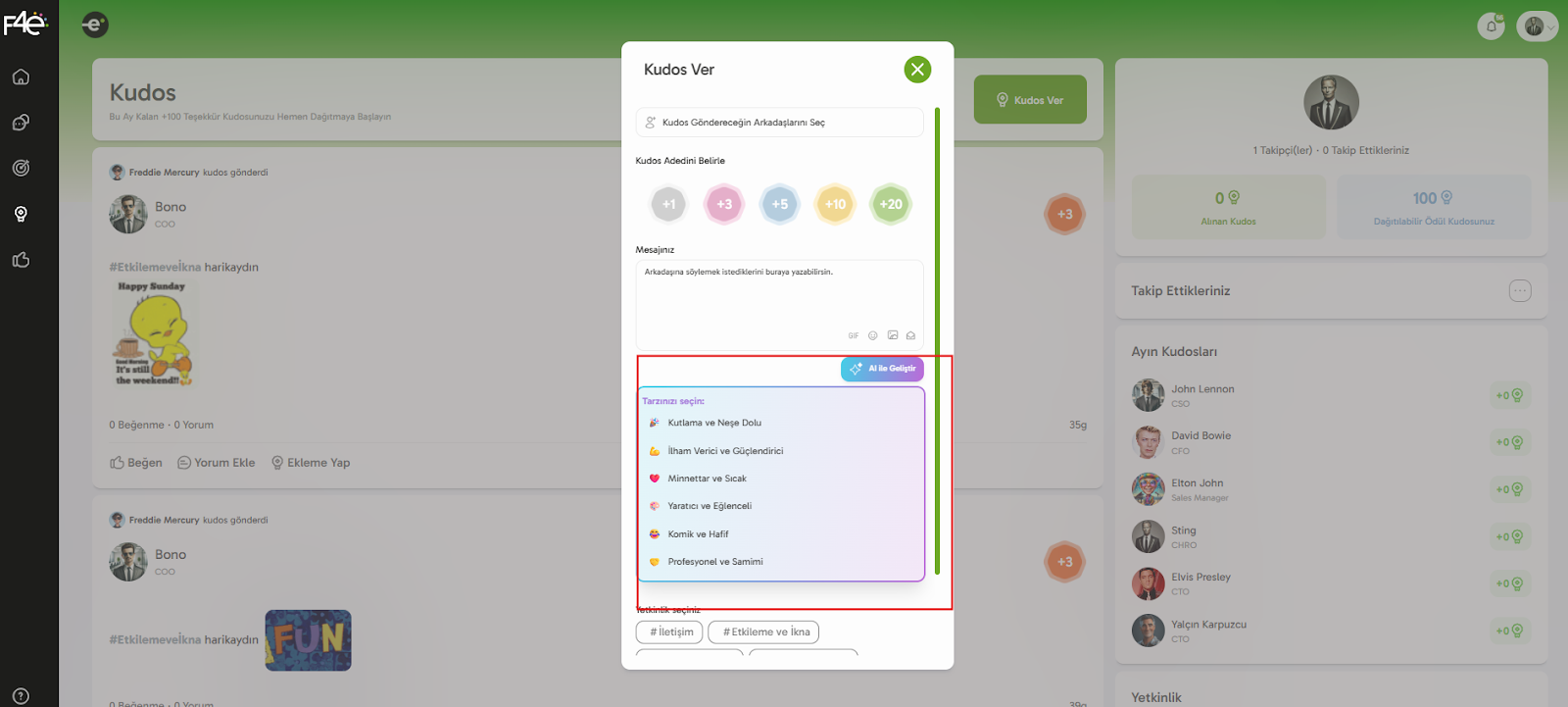Select 'Profesyonel ve Samimi' style option
The width and height of the screenshot is (1568, 707).
click(x=715, y=562)
